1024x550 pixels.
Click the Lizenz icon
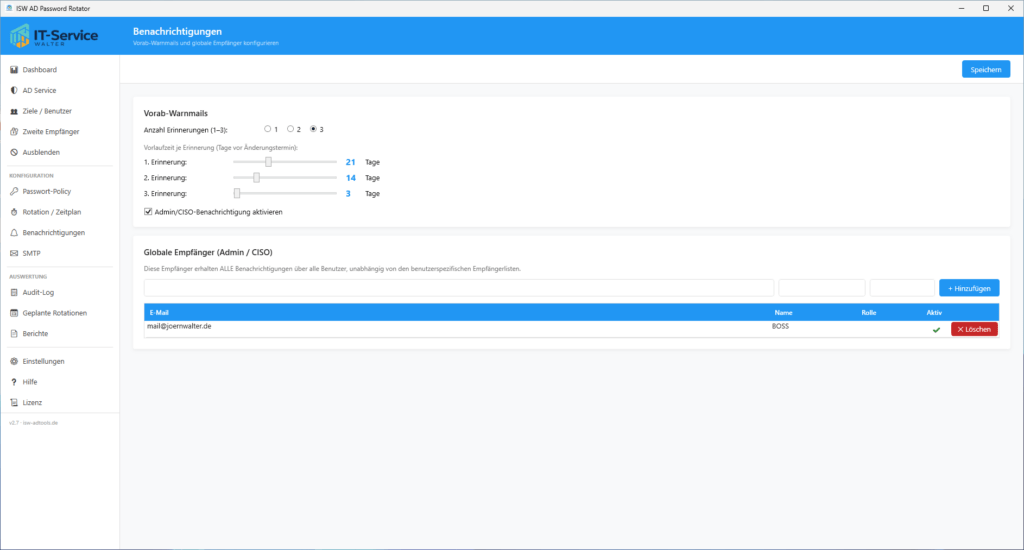(x=14, y=403)
